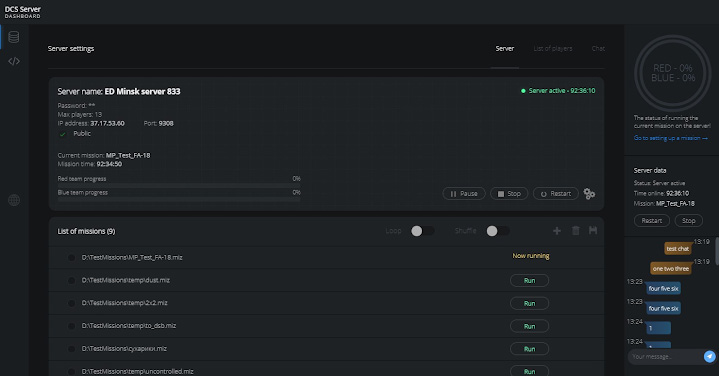Click the IP address 37.17.53.60

[107, 123]
